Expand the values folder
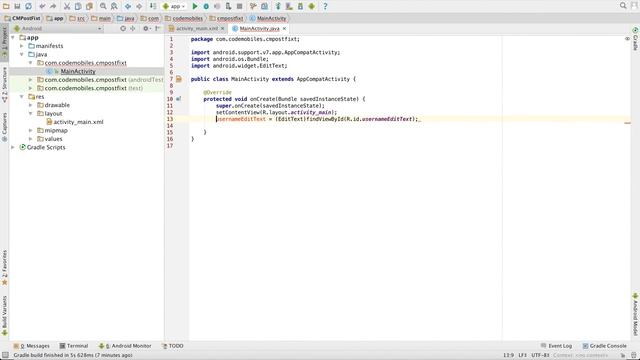This screenshot has height=360, width=640. pyautogui.click(x=30, y=139)
